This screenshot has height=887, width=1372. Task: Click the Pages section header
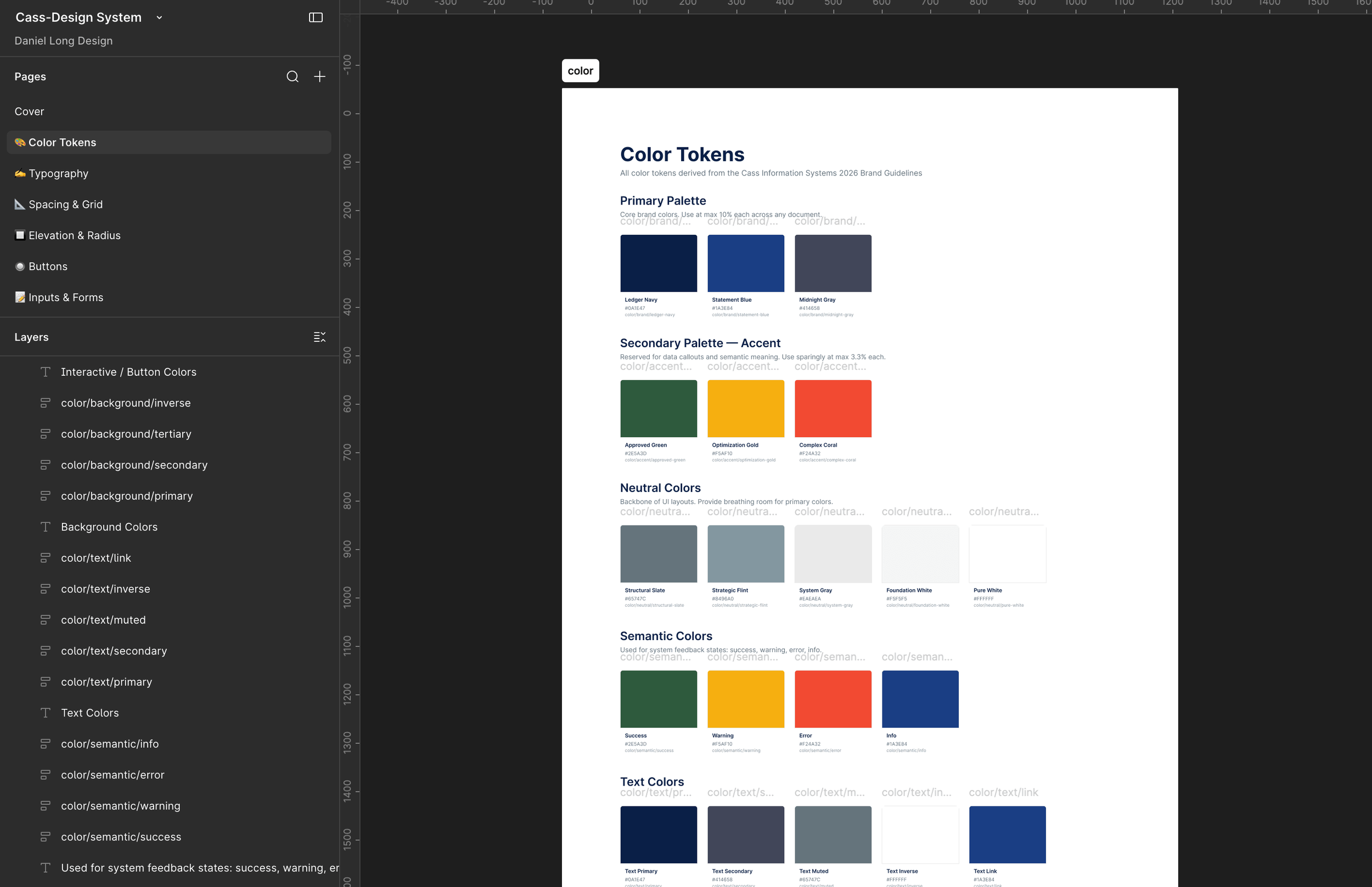[x=30, y=77]
